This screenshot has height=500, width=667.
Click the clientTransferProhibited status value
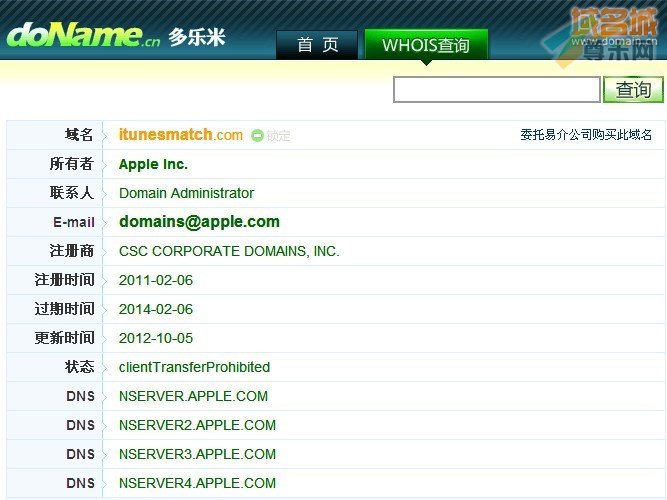pyautogui.click(x=194, y=367)
